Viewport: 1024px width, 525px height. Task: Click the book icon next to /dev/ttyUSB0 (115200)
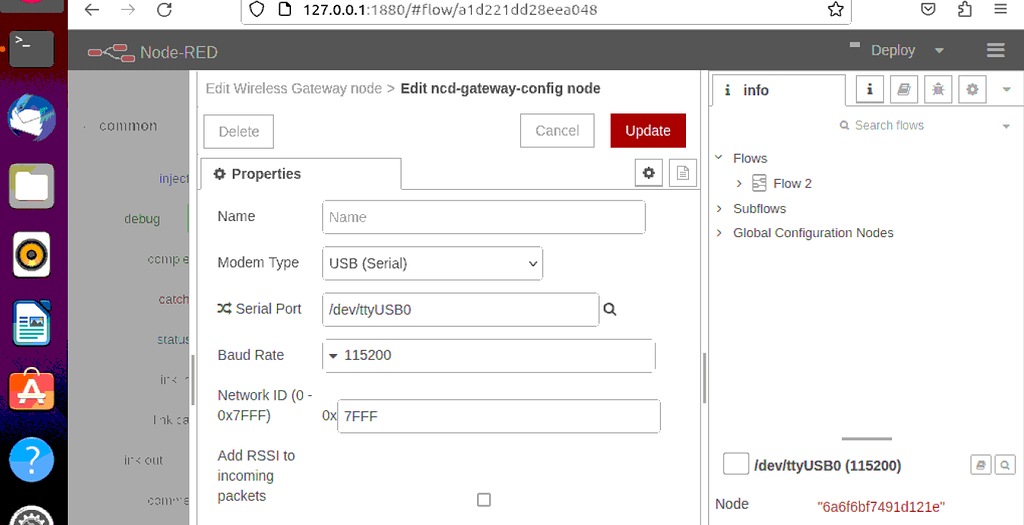tap(980, 466)
